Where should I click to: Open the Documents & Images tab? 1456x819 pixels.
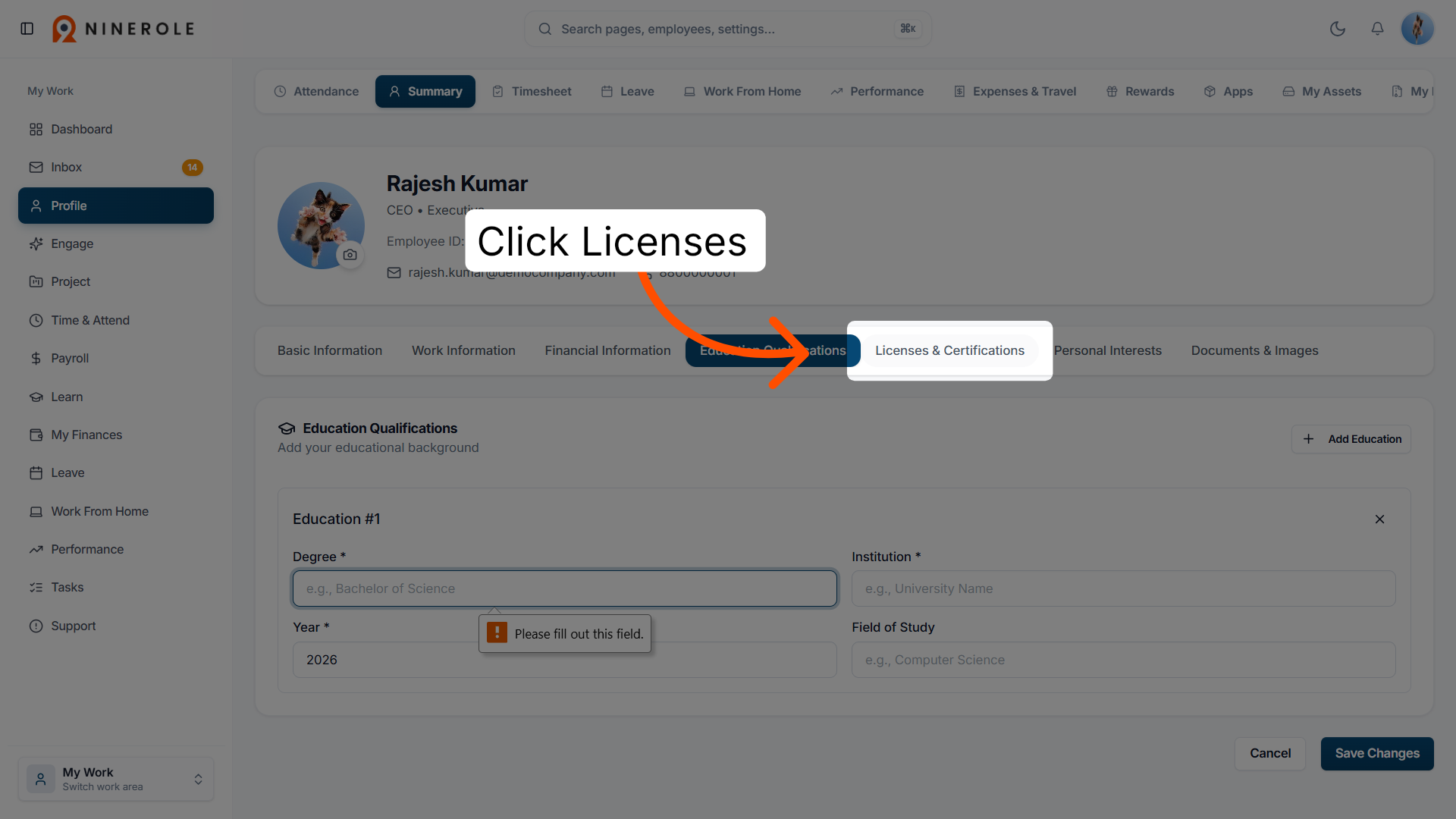[x=1254, y=350]
